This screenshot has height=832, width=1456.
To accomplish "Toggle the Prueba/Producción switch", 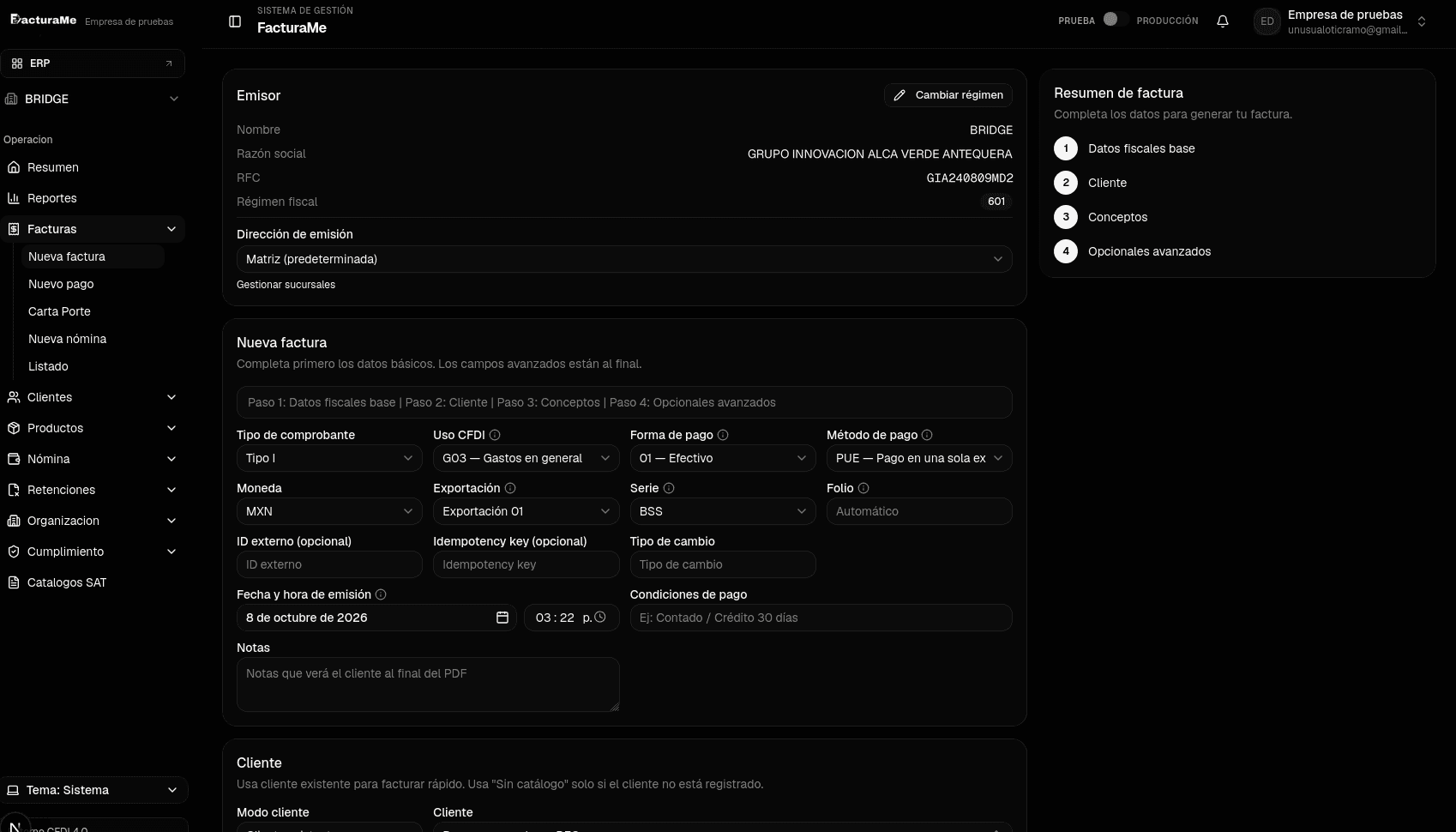I will pos(1115,20).
